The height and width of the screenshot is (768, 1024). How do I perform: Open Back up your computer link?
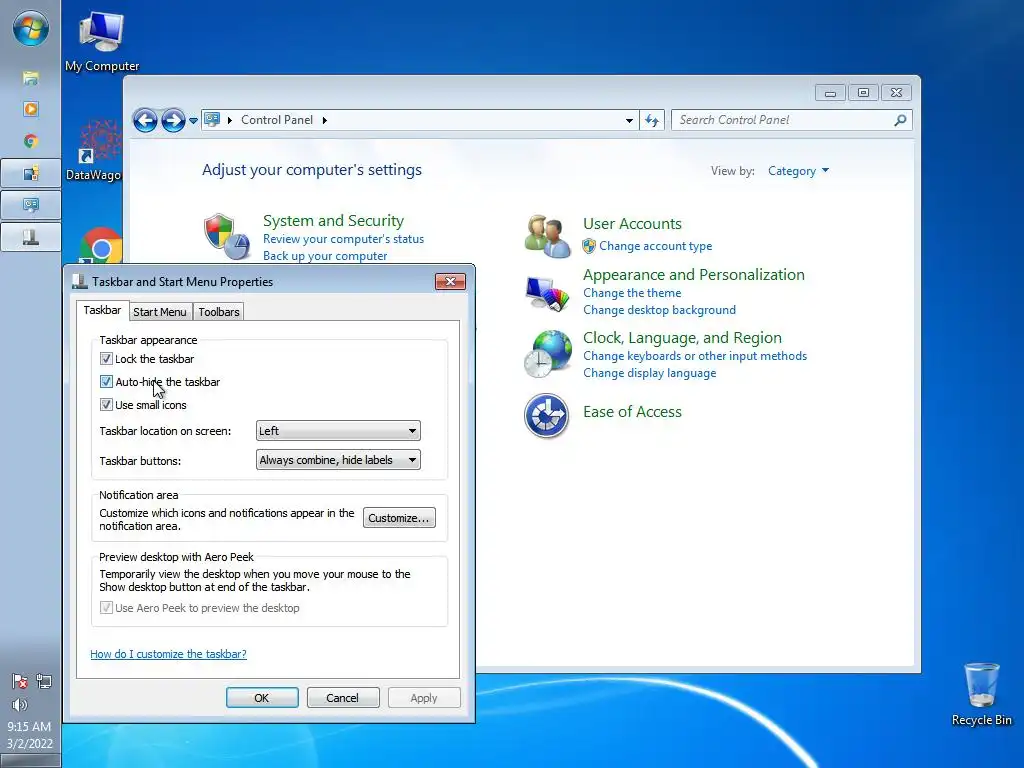325,256
